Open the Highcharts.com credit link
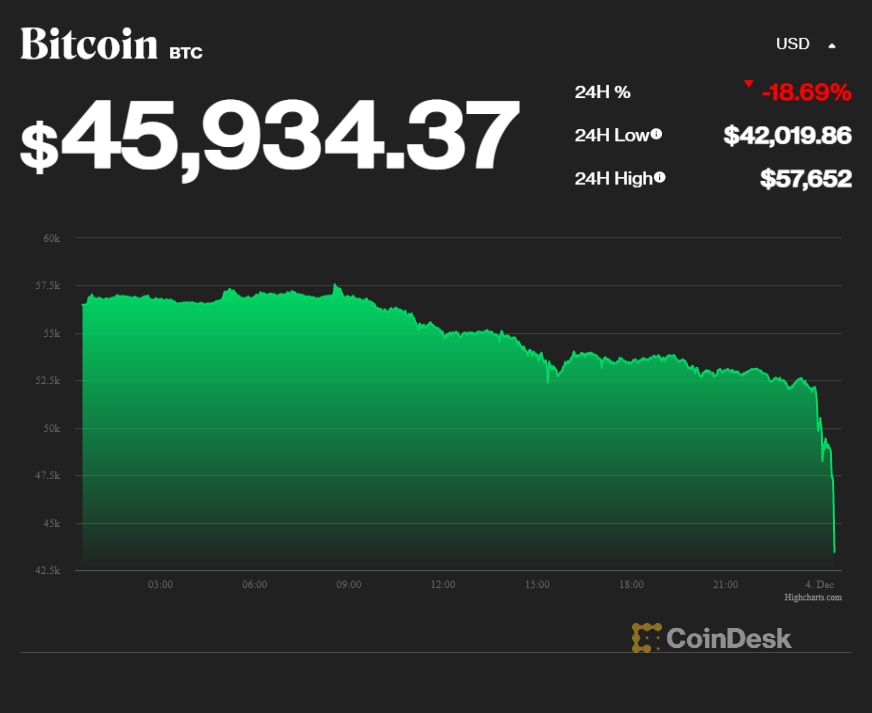 click(x=813, y=597)
